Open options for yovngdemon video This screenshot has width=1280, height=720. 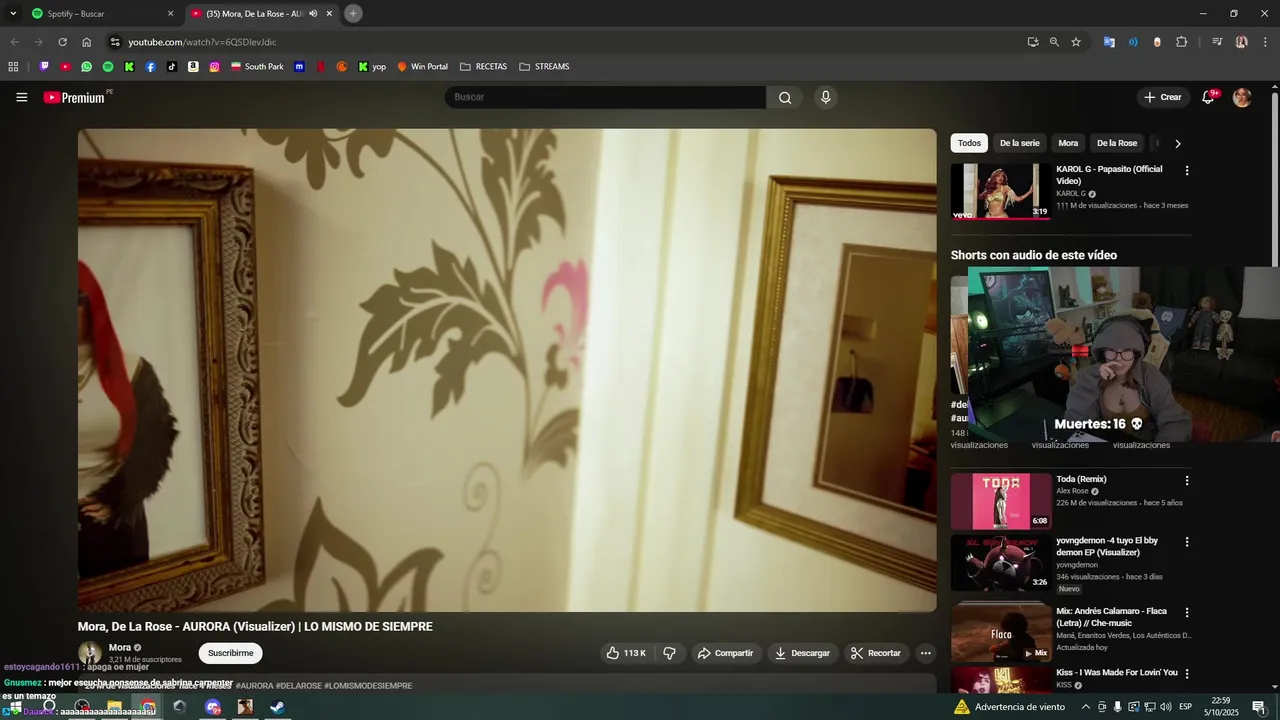pyautogui.click(x=1187, y=542)
